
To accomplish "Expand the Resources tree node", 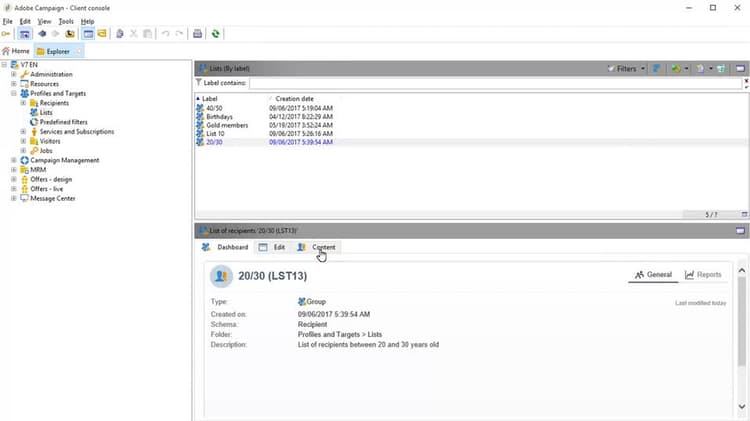I will 14,84.
